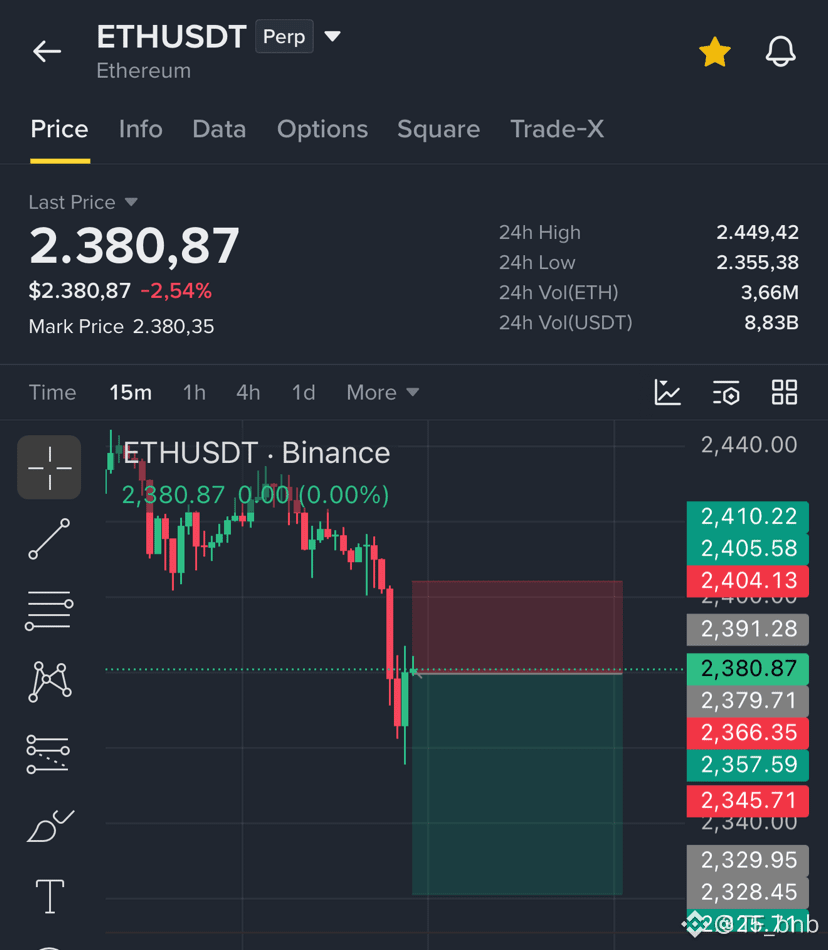Click the 24h Vol(ETH) value 3,66M
The image size is (828, 950).
tap(770, 293)
